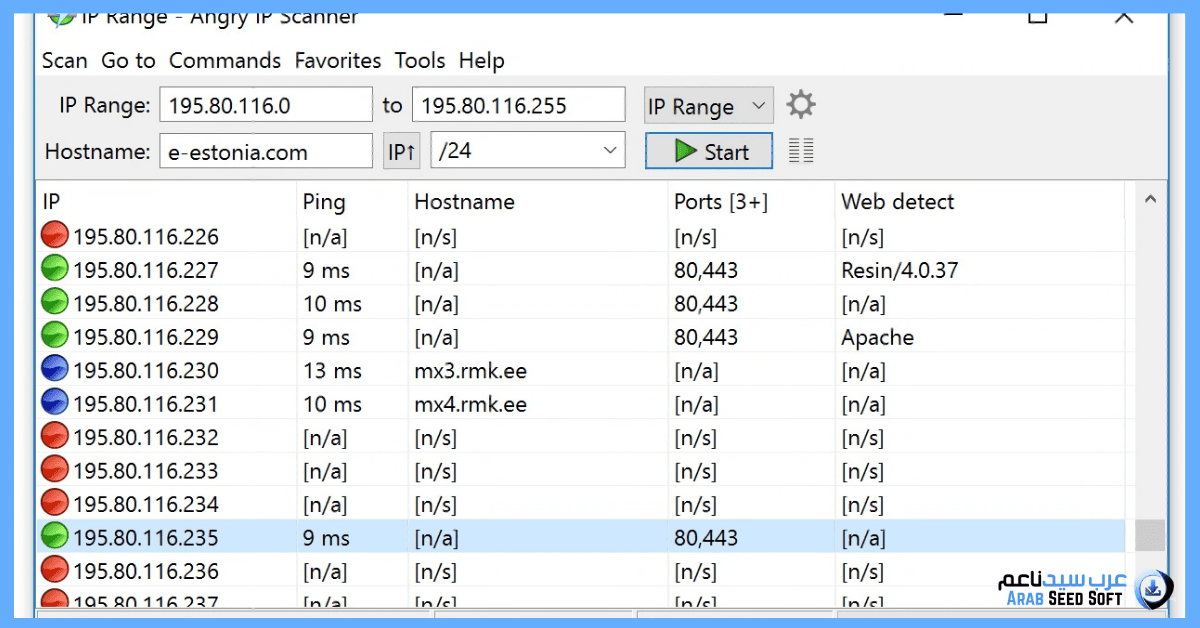
Task: Click the Hostname field containing e-estonia.com
Action: pos(265,152)
